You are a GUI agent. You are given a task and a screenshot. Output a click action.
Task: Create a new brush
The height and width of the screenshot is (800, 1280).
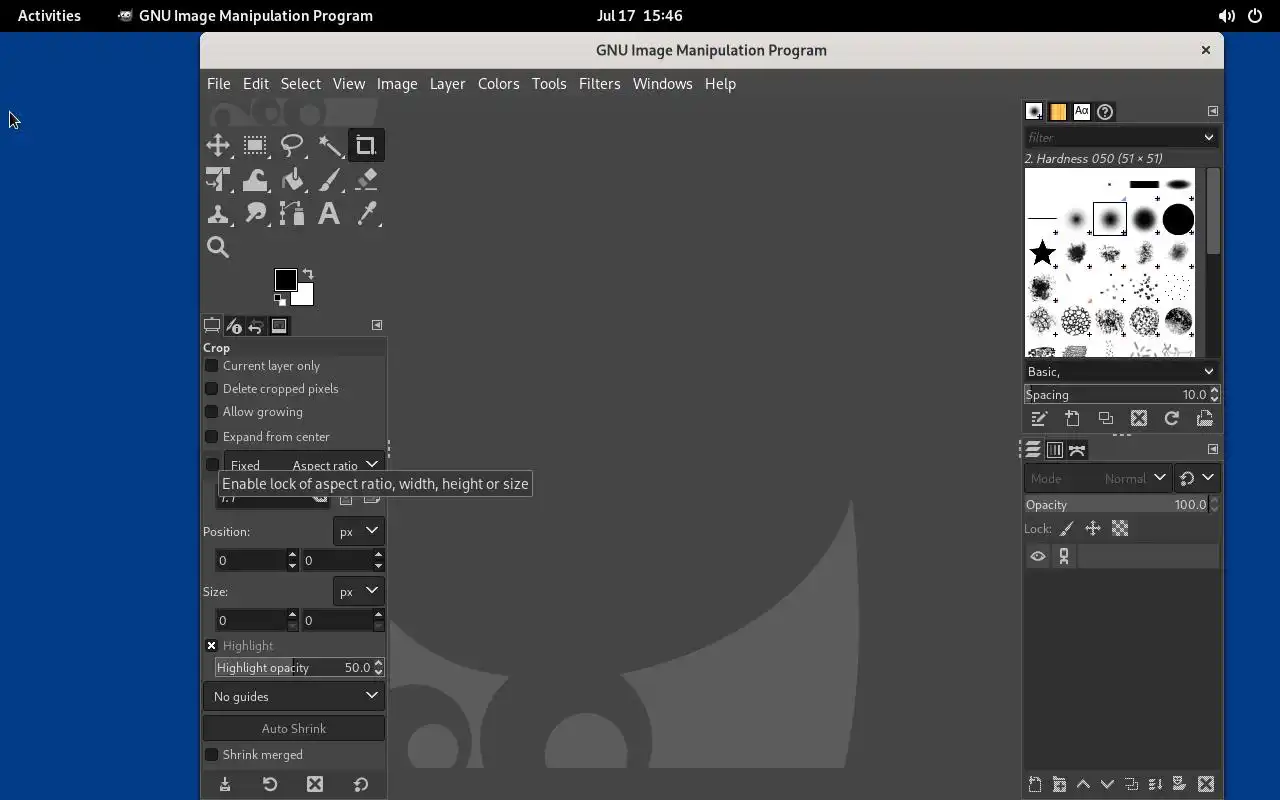[1072, 418]
